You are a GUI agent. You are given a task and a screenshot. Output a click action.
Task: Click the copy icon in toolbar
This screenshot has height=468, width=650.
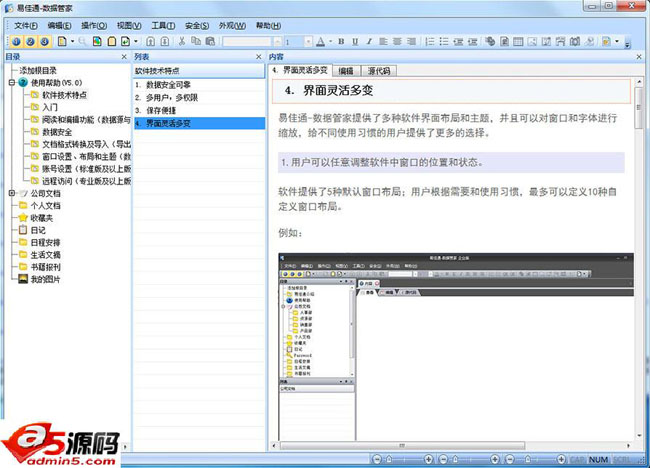(196, 41)
